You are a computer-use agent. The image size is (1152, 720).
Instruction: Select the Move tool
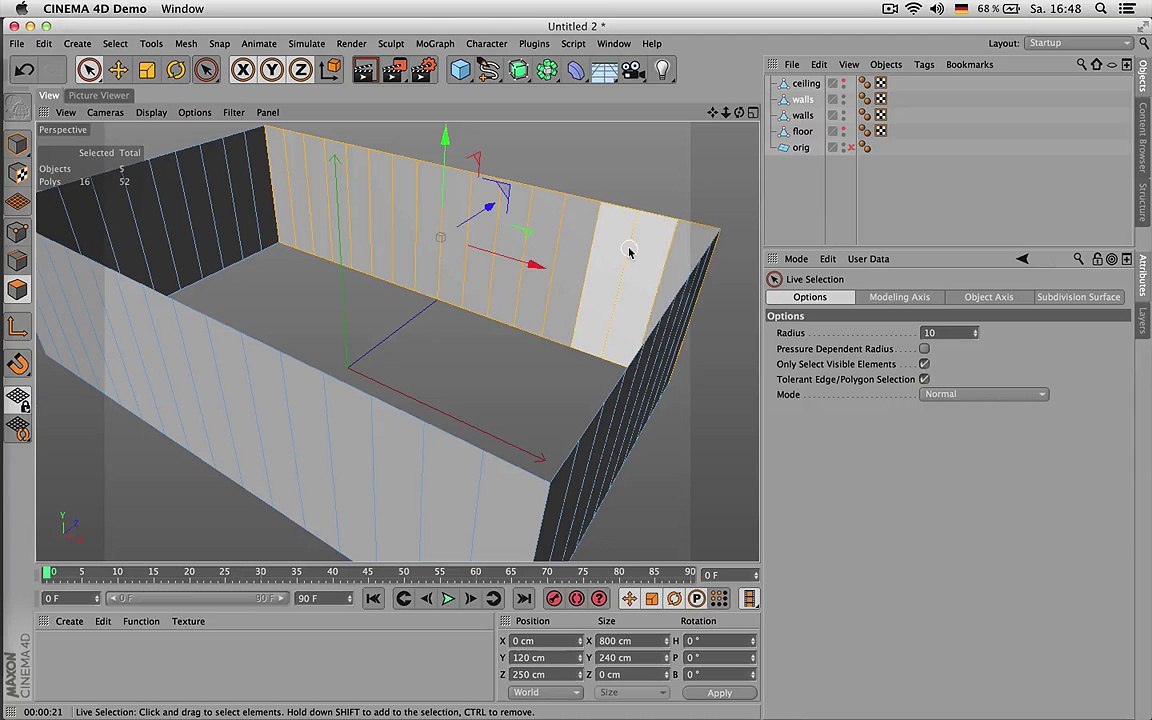(118, 70)
